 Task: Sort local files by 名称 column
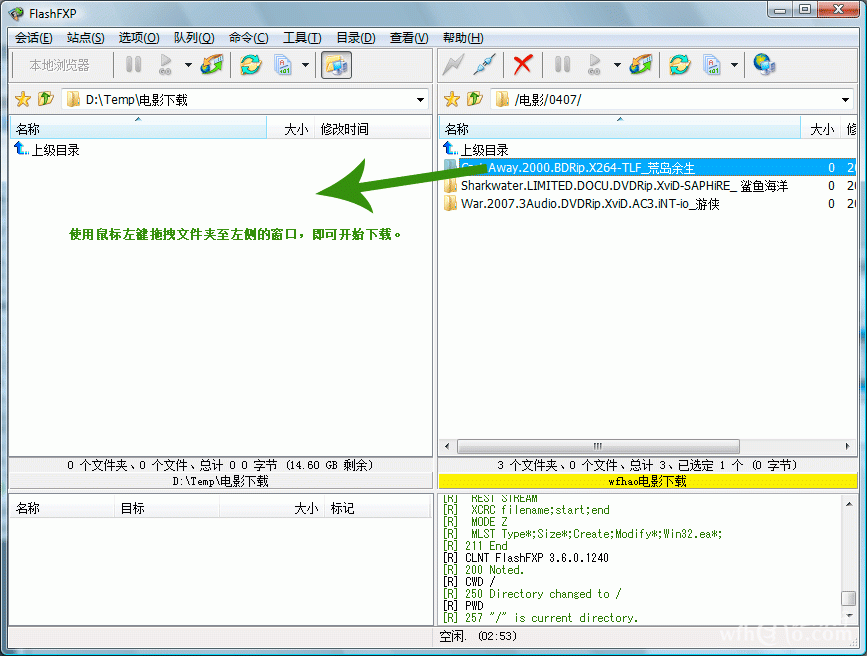click(138, 128)
